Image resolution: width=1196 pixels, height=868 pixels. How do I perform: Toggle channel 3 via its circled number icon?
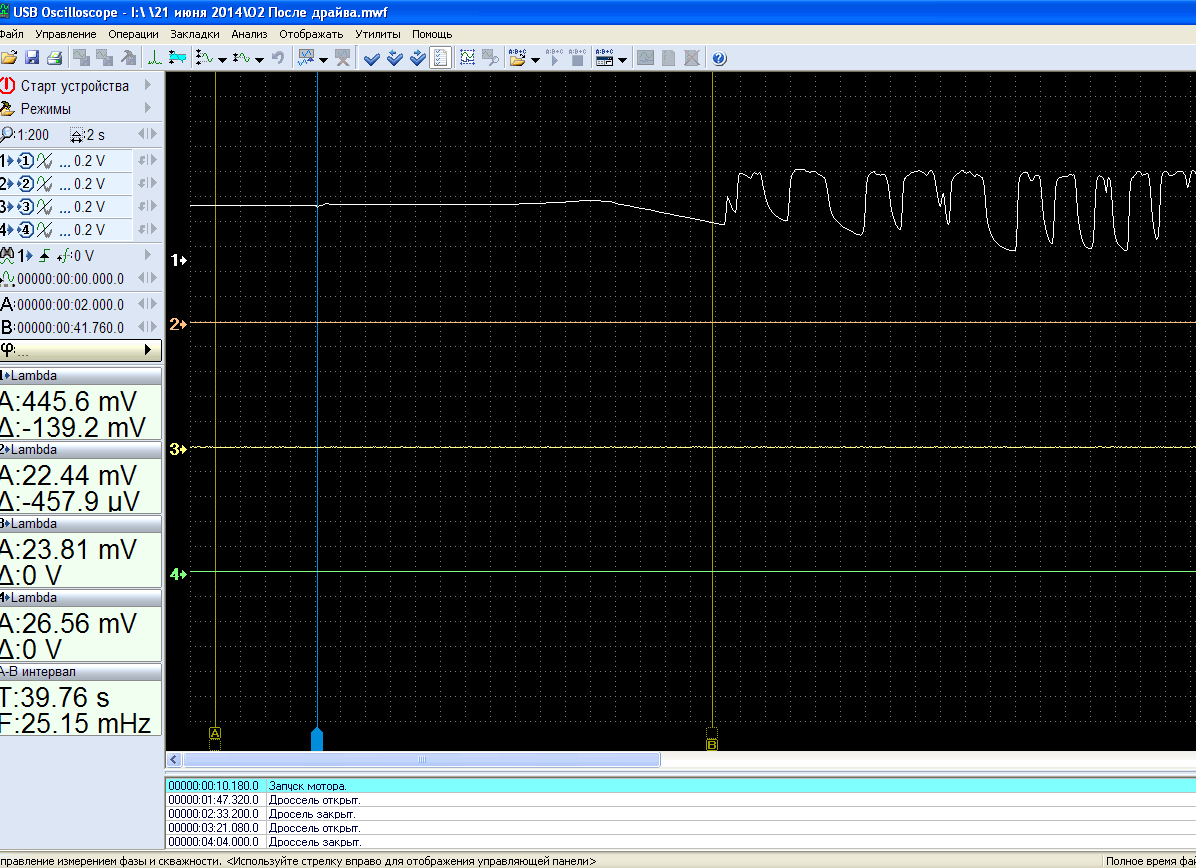pos(27,207)
